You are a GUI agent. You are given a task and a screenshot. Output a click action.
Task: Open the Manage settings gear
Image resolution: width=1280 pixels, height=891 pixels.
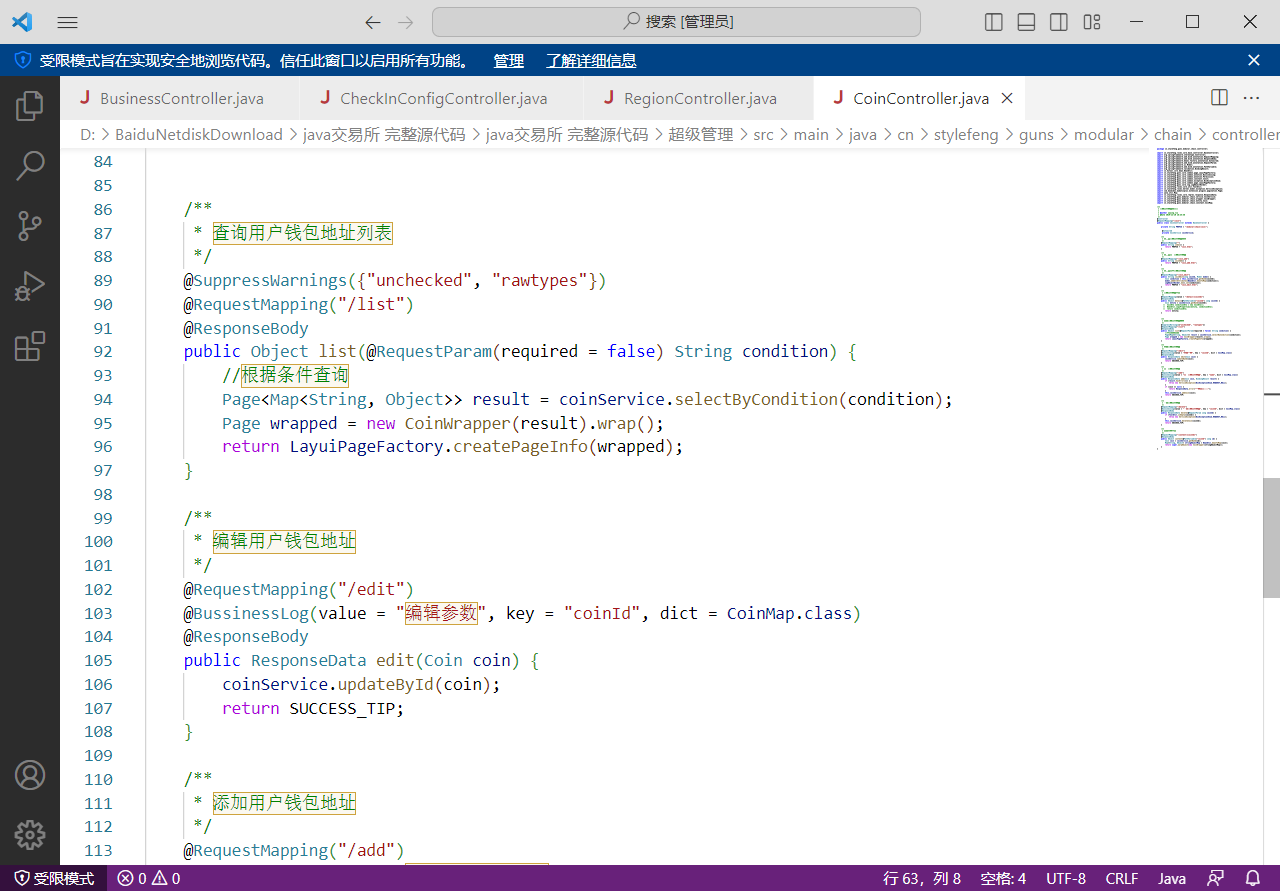click(30, 834)
